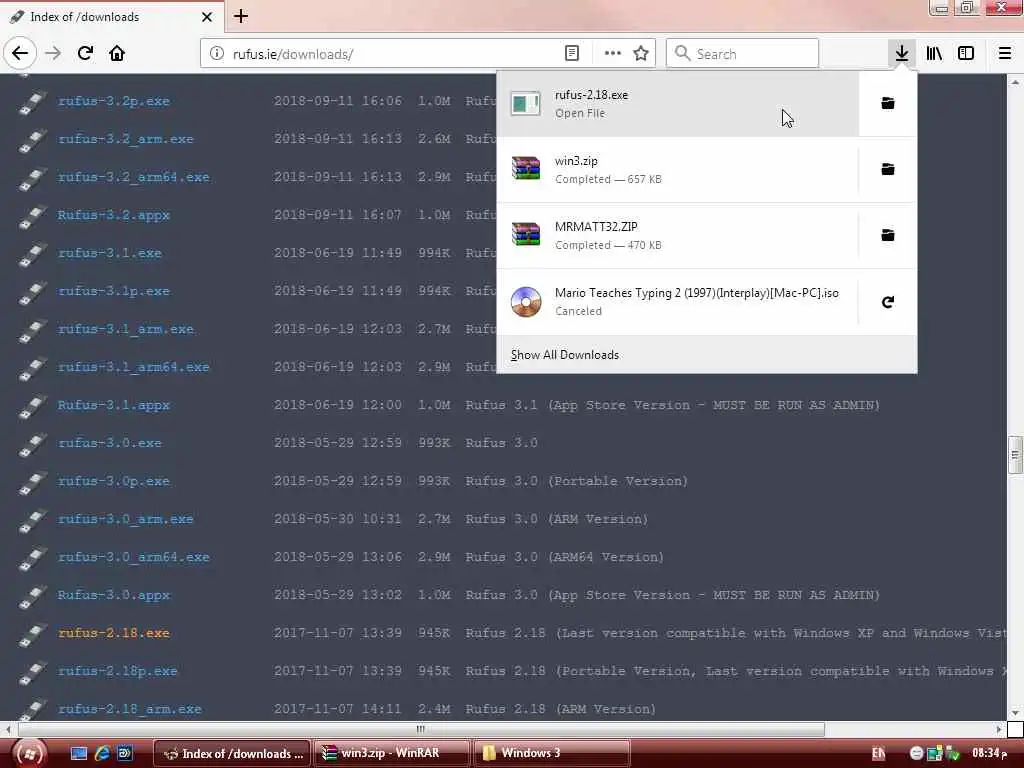Click Show All Downloads
Screen dimensions: 1024x768
click(x=565, y=355)
